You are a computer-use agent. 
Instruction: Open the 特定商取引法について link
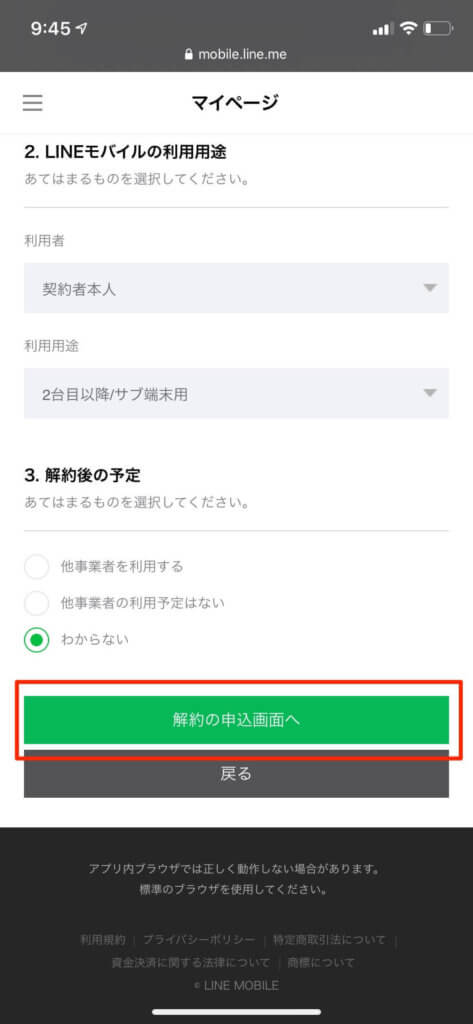coord(329,940)
